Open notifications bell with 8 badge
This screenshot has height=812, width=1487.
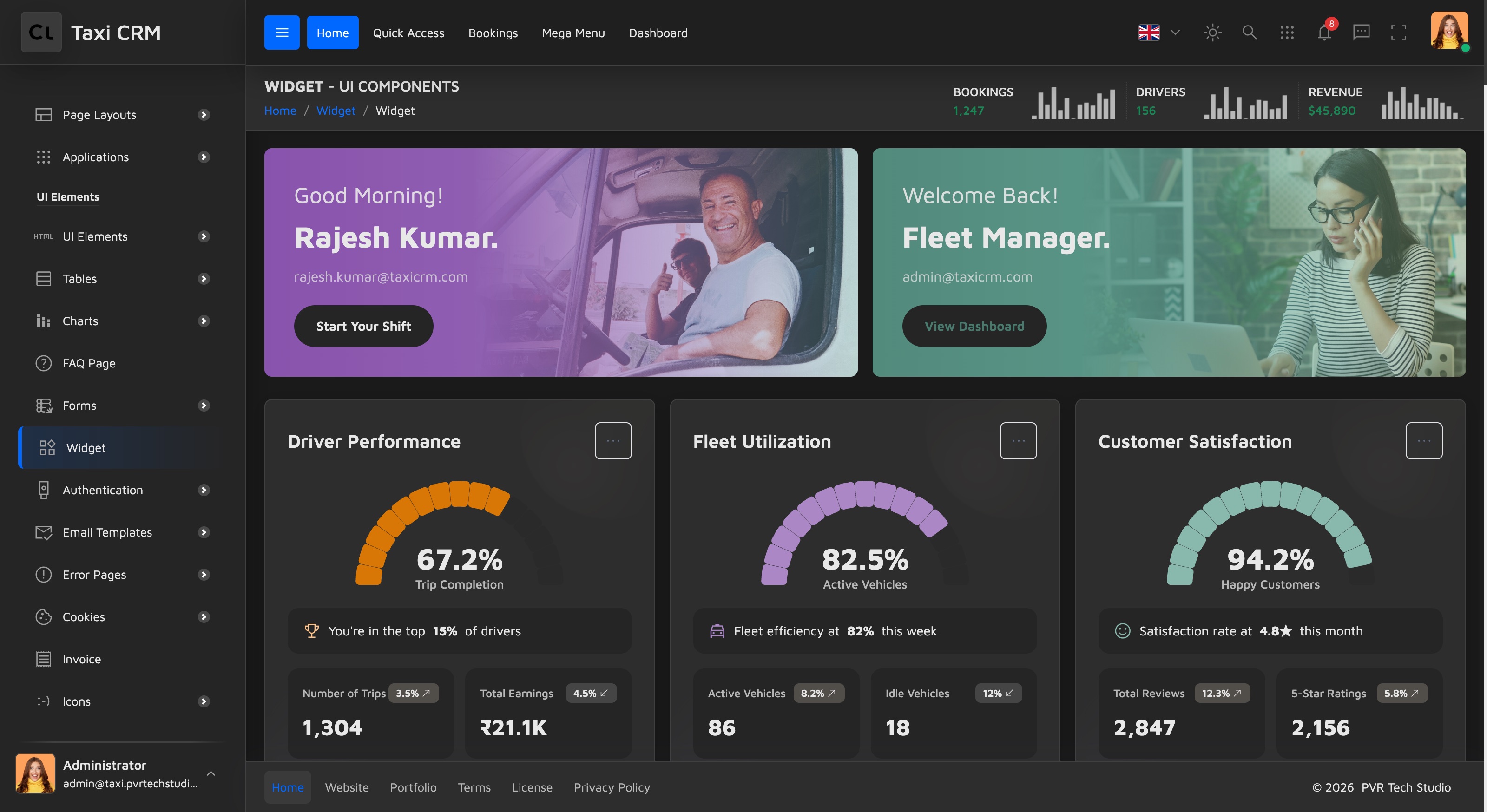1324,33
